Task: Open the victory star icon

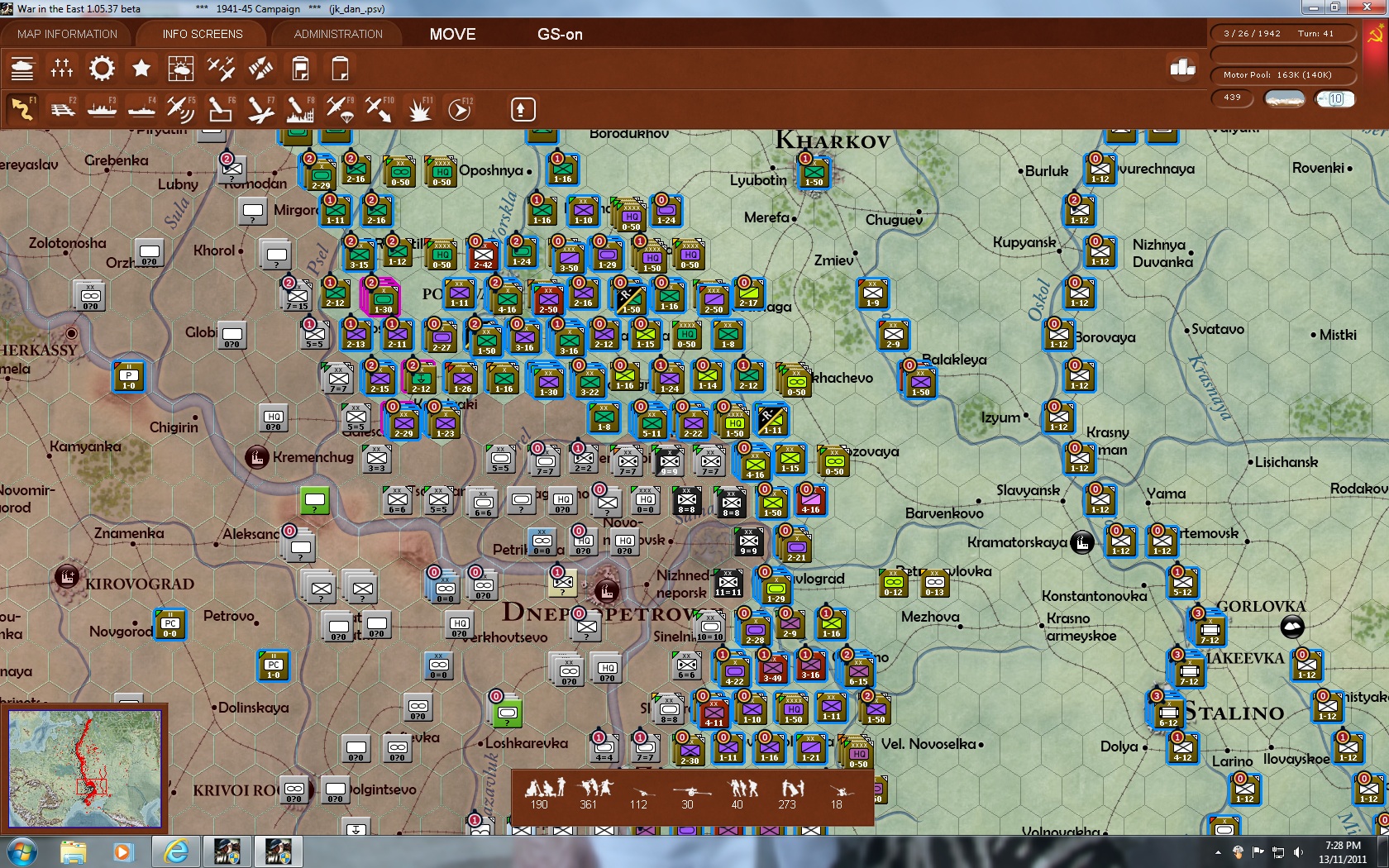Action: click(x=141, y=69)
